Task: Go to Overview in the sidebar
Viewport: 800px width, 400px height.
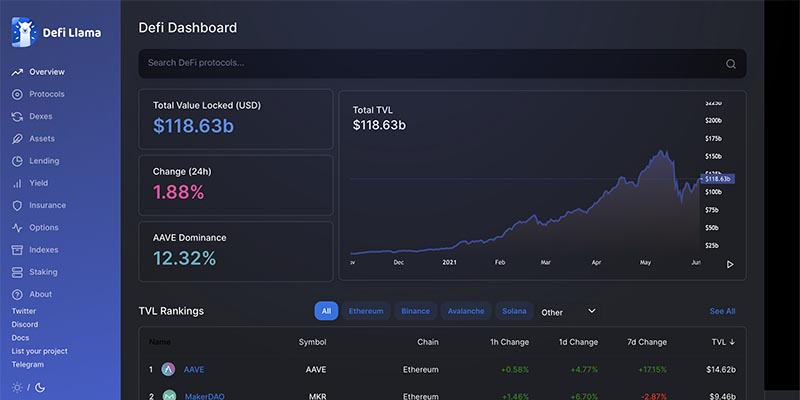Action: (46, 72)
